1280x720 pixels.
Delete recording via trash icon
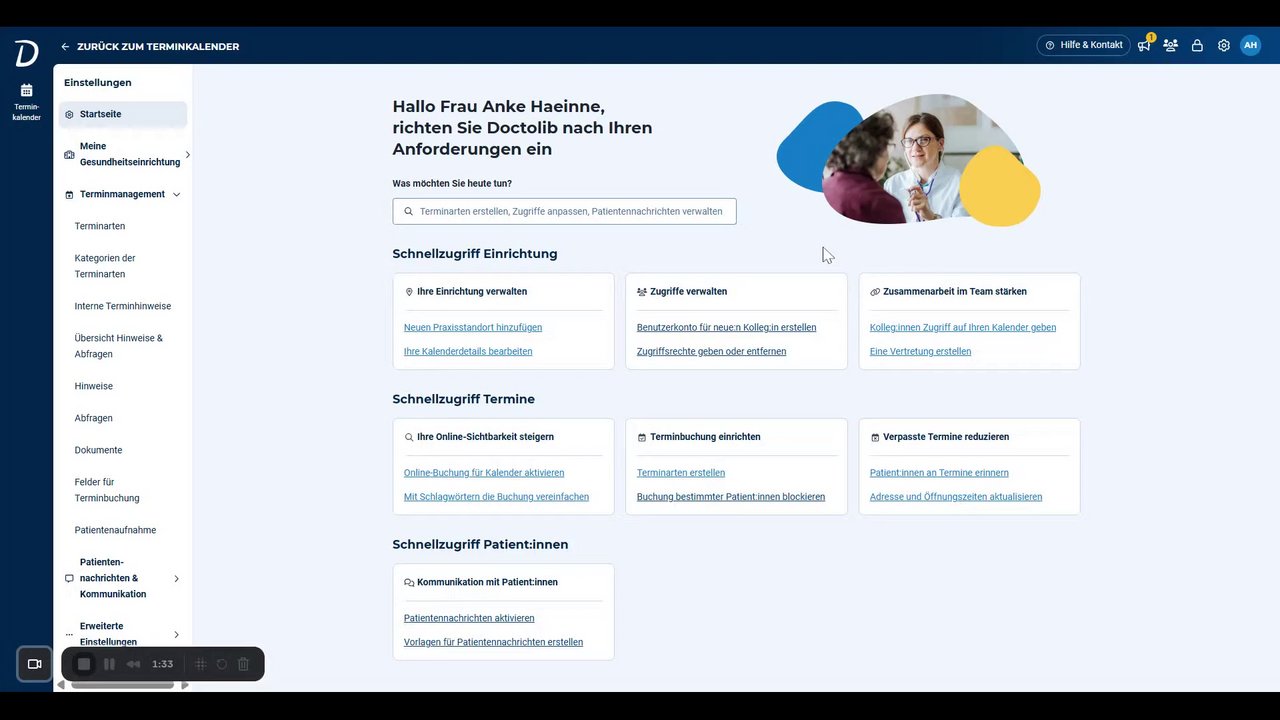[x=243, y=664]
